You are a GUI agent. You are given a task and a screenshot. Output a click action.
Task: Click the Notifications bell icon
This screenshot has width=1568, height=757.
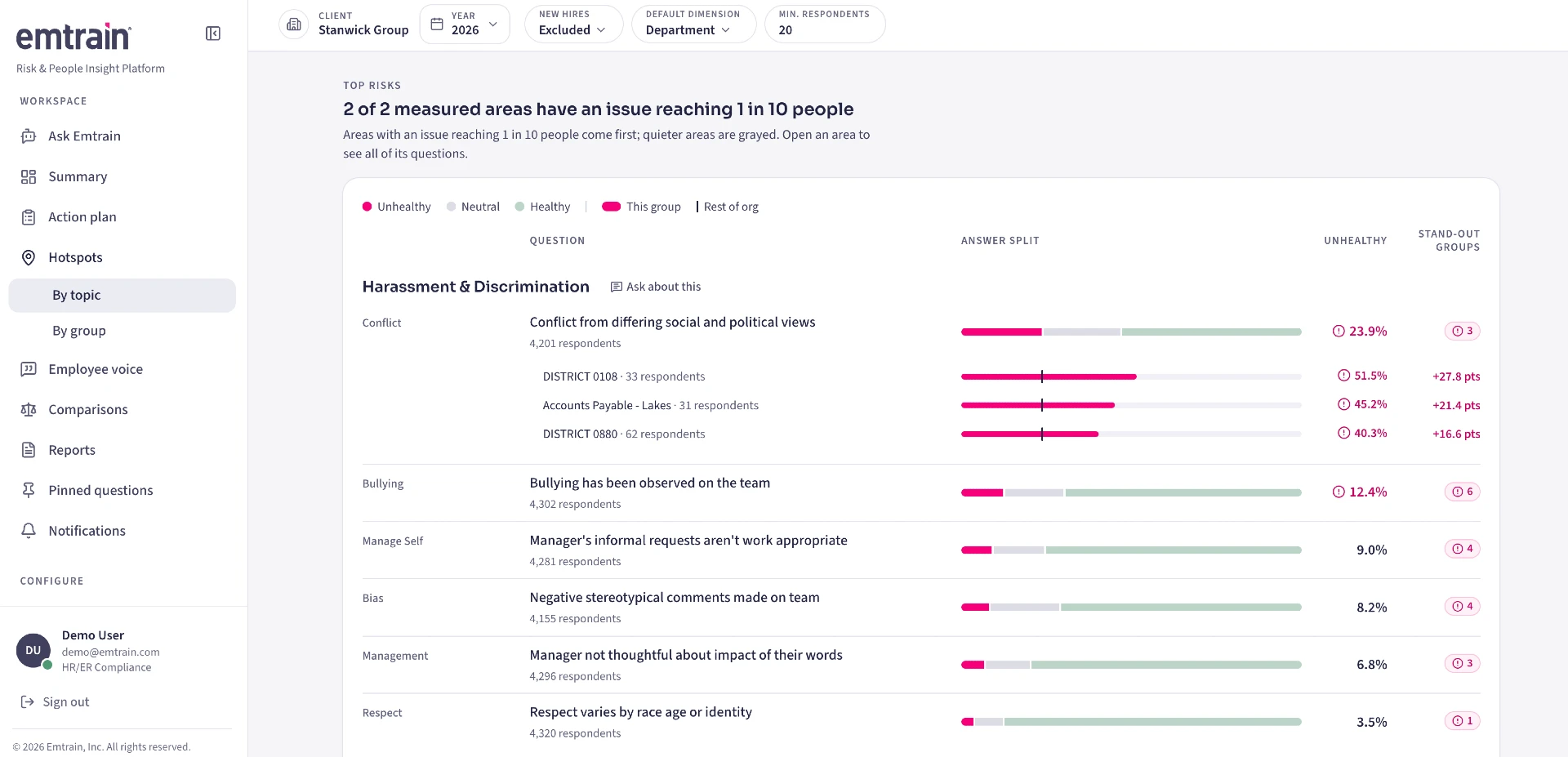29,531
